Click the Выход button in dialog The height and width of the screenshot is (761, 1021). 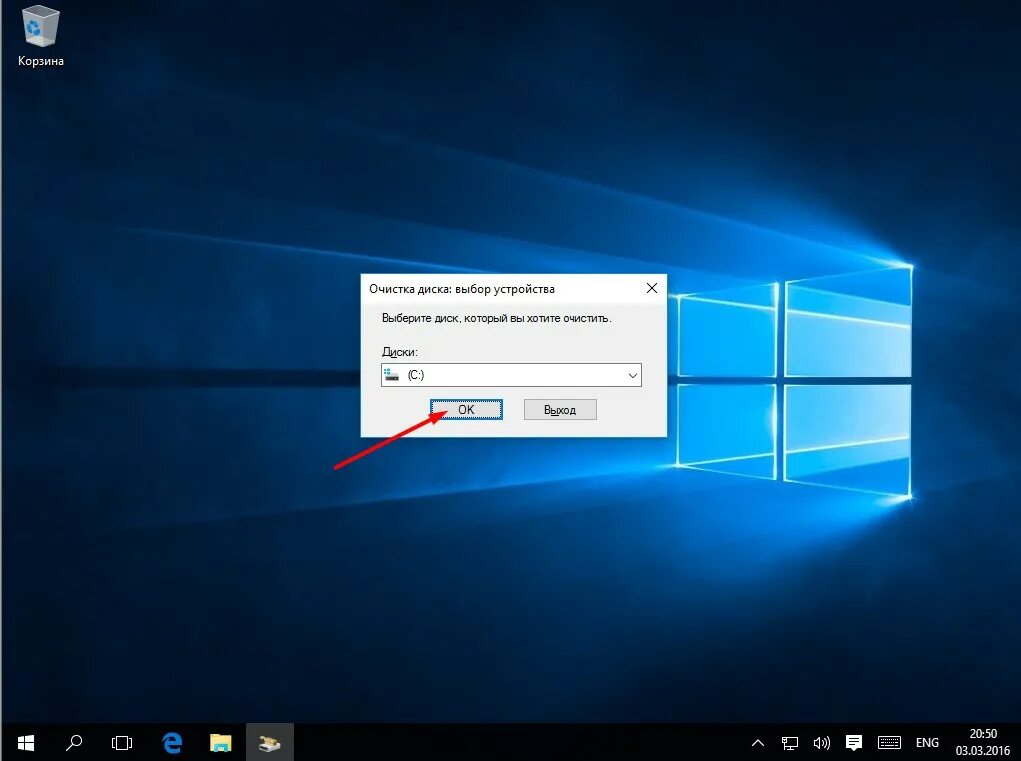560,409
